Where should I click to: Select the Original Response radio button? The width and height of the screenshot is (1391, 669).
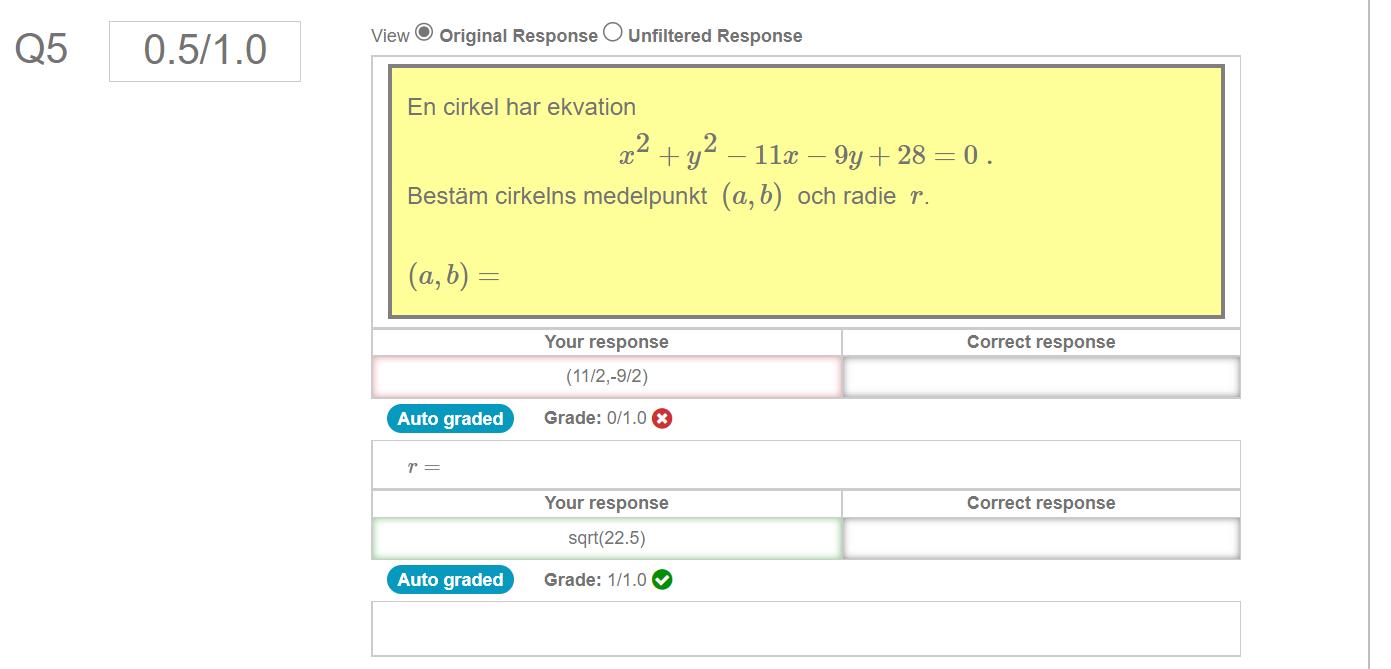coord(424,33)
